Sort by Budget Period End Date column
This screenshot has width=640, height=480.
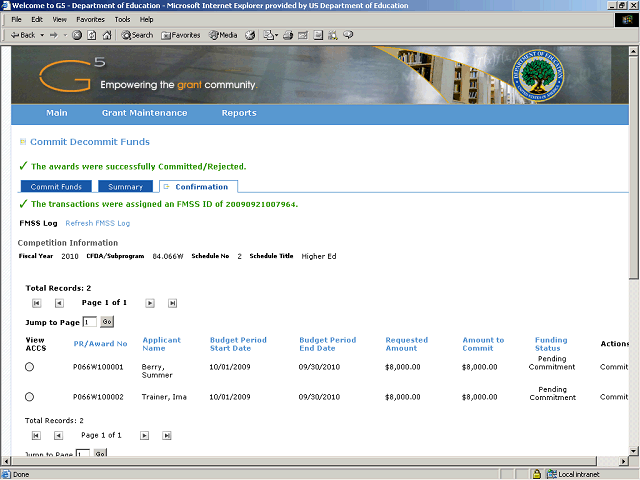tap(327, 344)
